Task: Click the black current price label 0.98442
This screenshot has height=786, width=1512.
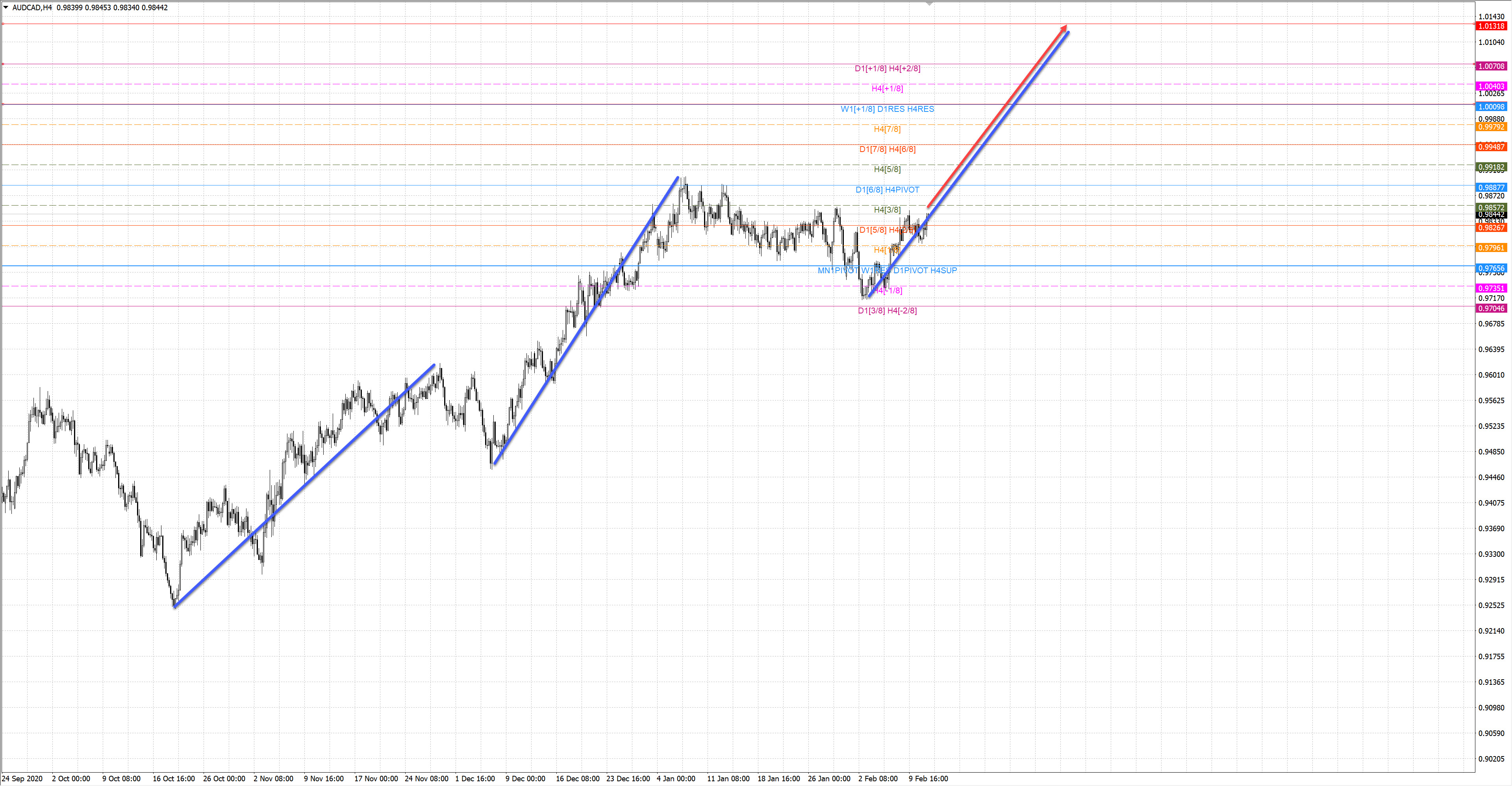Action: pos(1491,215)
